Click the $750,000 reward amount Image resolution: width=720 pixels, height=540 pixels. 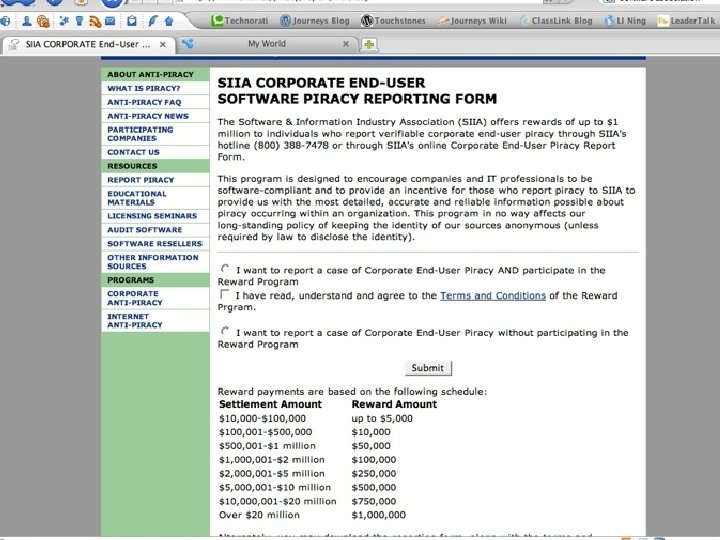click(x=373, y=501)
